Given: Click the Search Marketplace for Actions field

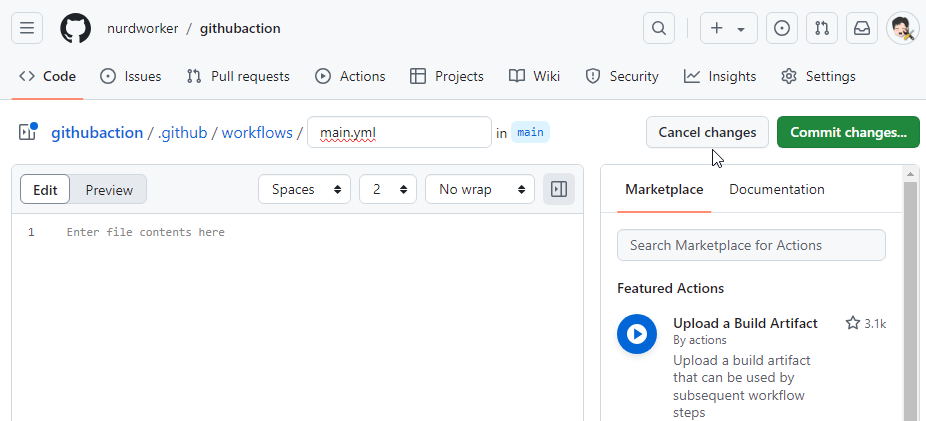Looking at the screenshot, I should (x=751, y=245).
